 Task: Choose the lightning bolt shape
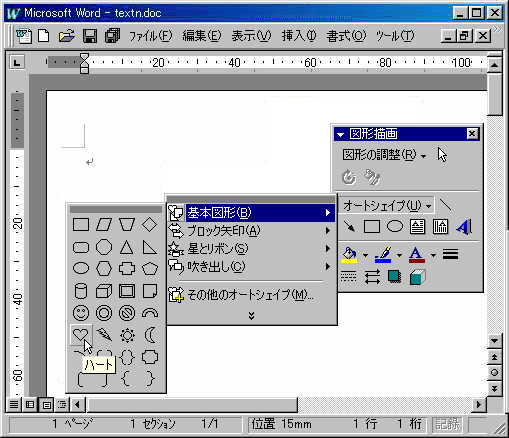click(104, 335)
